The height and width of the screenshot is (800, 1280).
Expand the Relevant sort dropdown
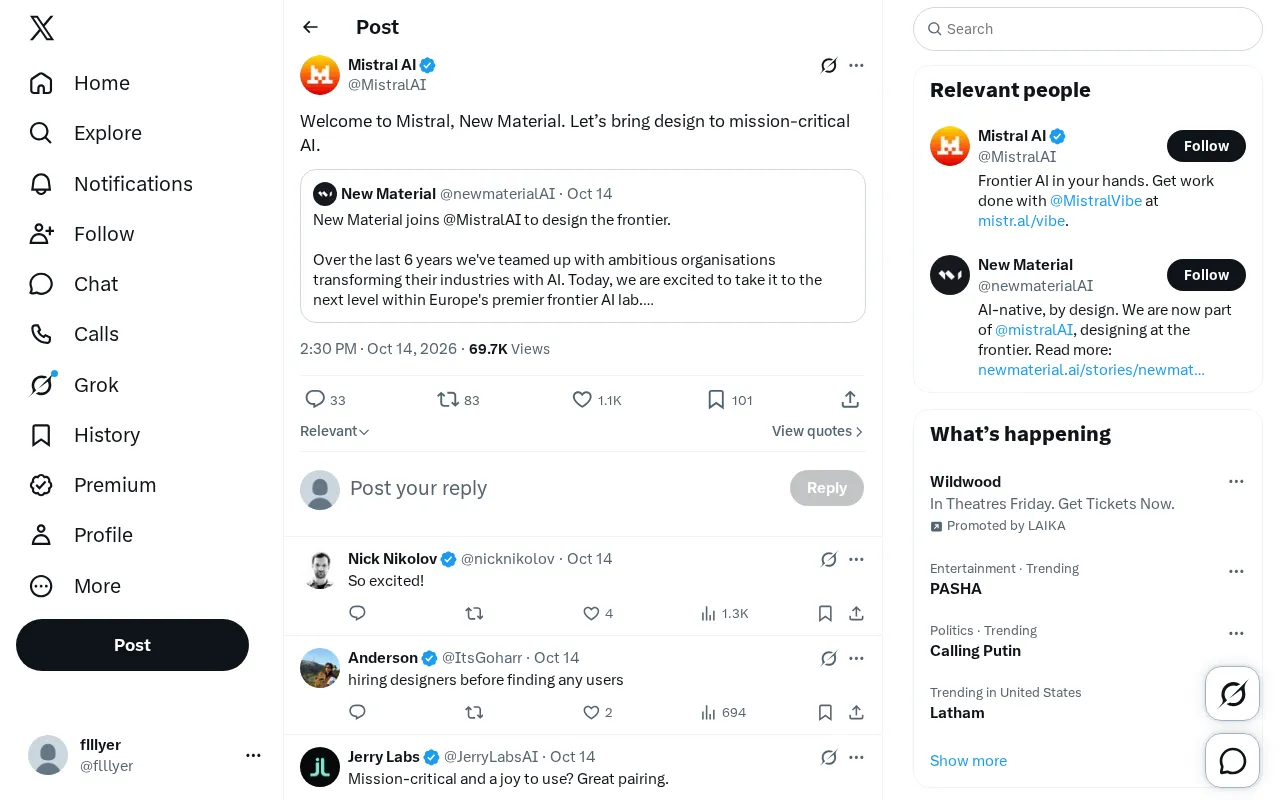tap(335, 431)
